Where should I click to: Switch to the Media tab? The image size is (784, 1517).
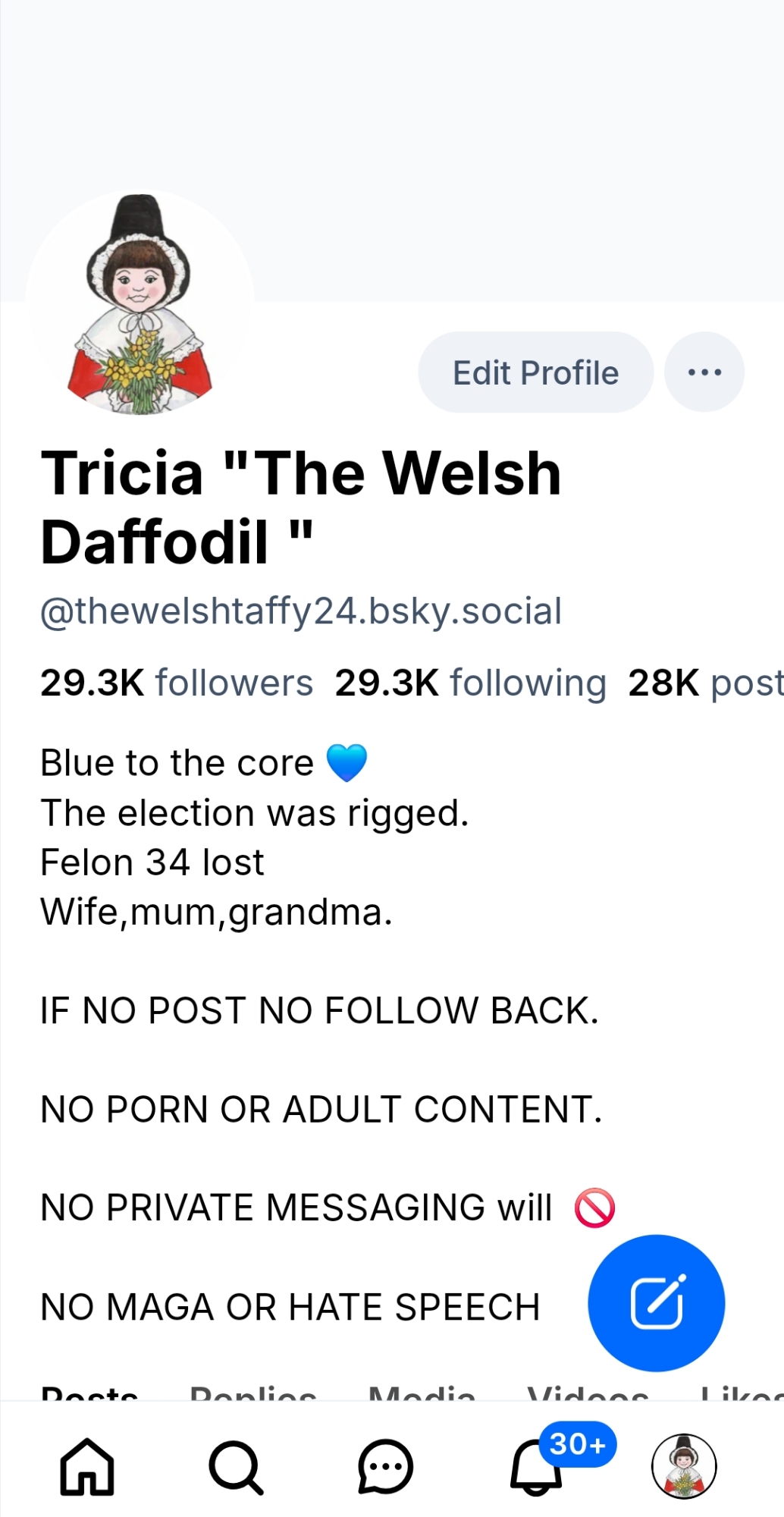tap(422, 1392)
